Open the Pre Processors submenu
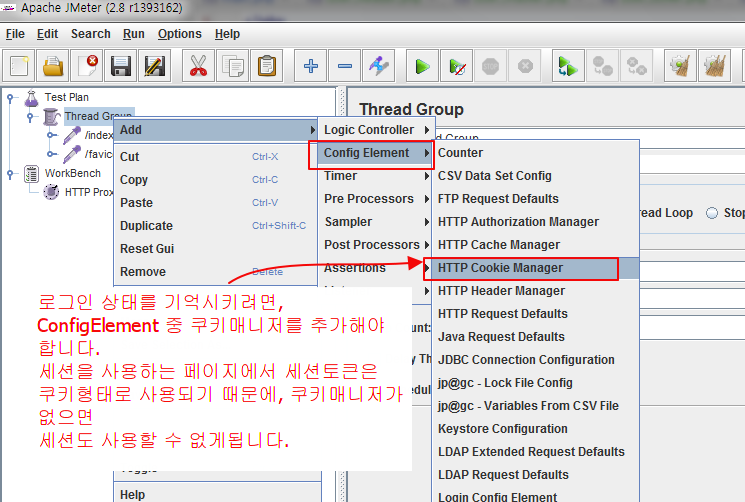This screenshot has height=502, width=745. click(376, 199)
